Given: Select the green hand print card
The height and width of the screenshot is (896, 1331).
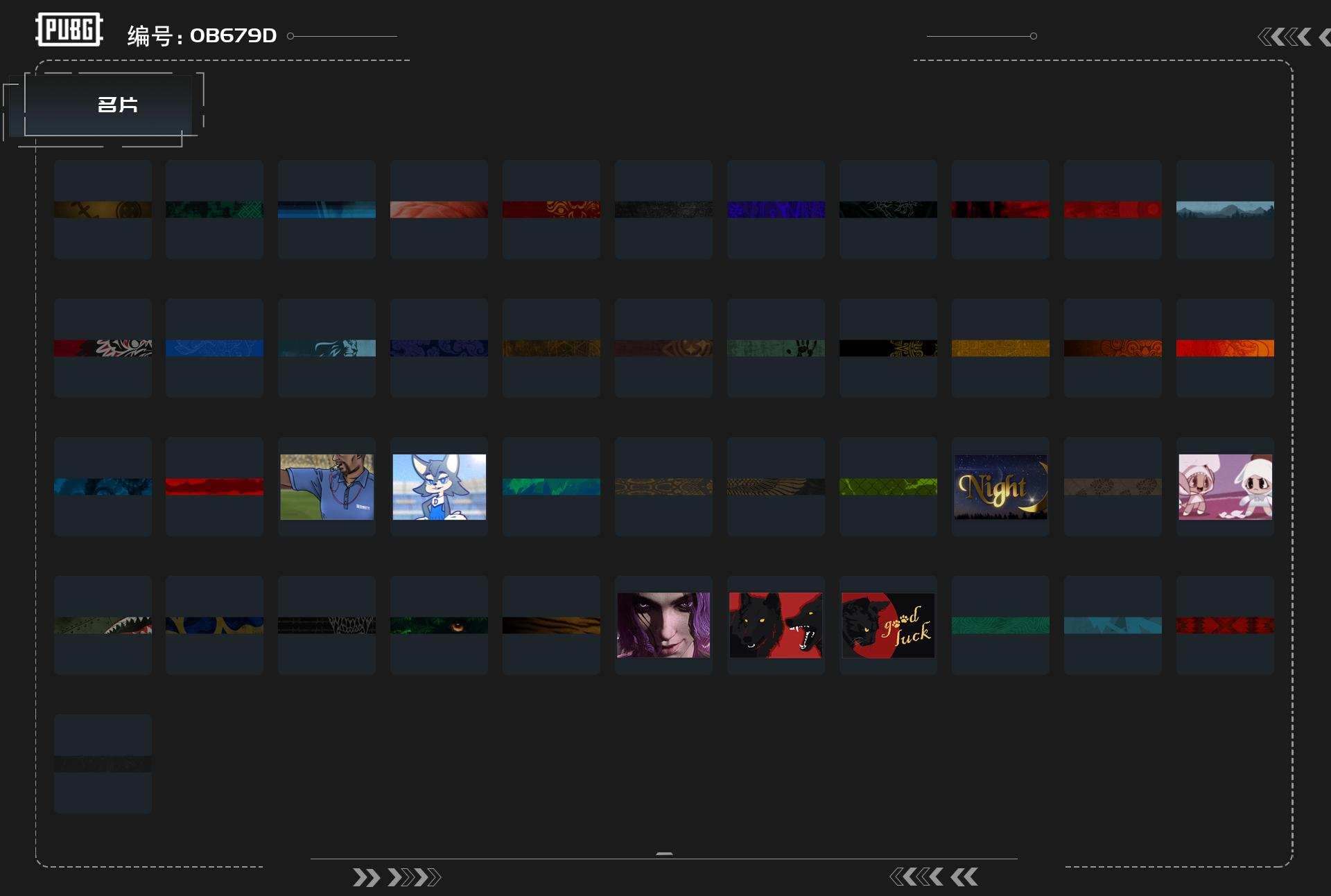Looking at the screenshot, I should tap(776, 348).
